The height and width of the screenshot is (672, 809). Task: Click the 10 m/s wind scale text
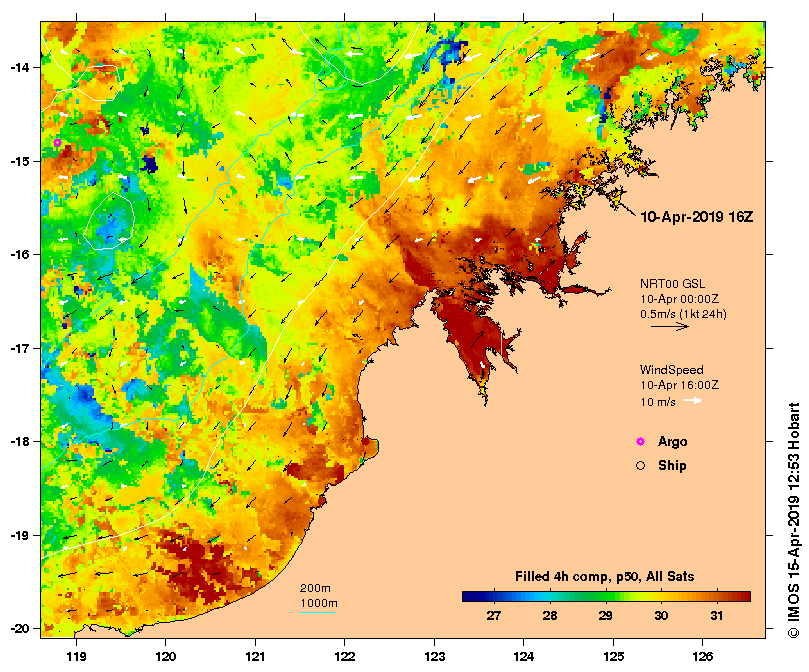(x=658, y=402)
